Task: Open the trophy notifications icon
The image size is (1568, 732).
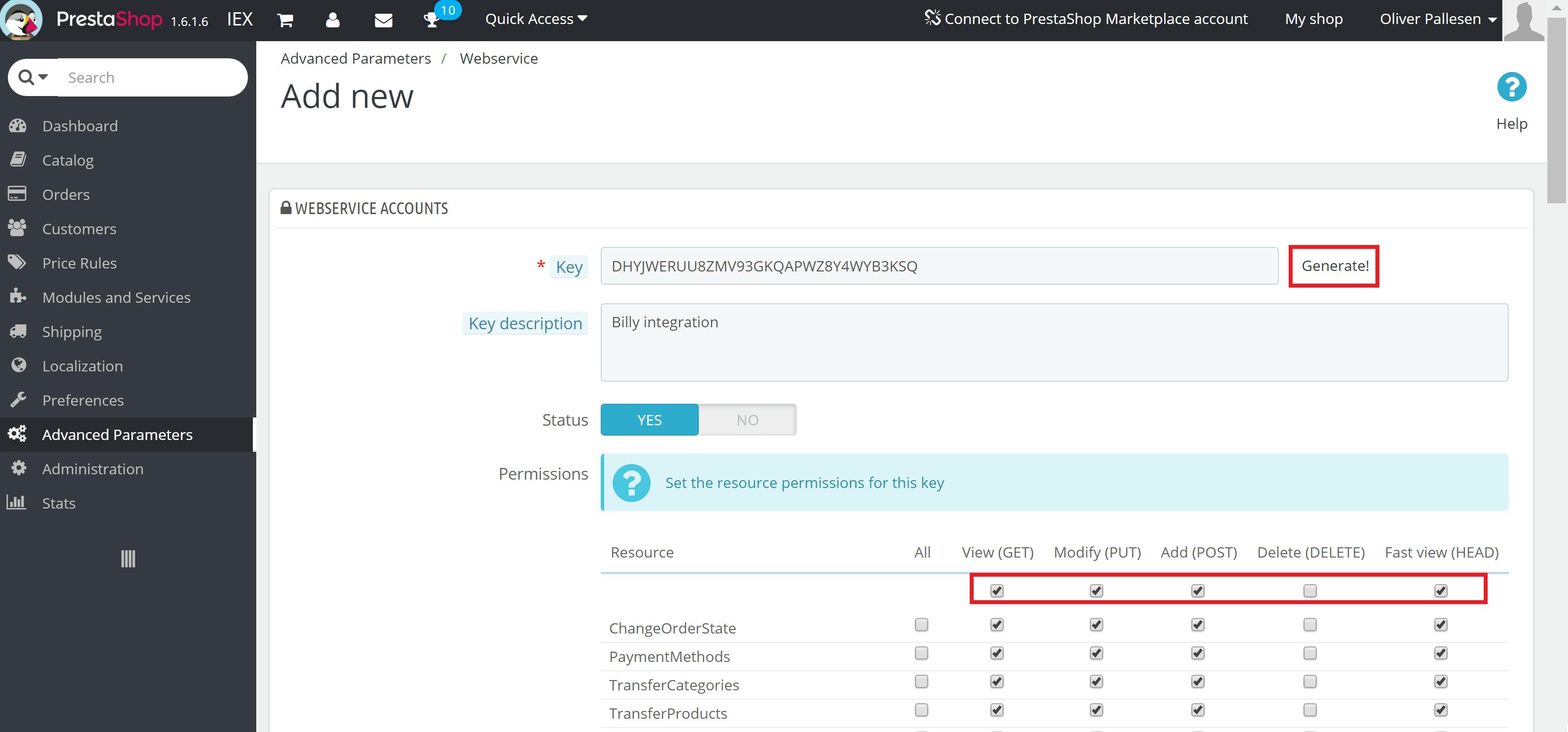Action: tap(432, 21)
